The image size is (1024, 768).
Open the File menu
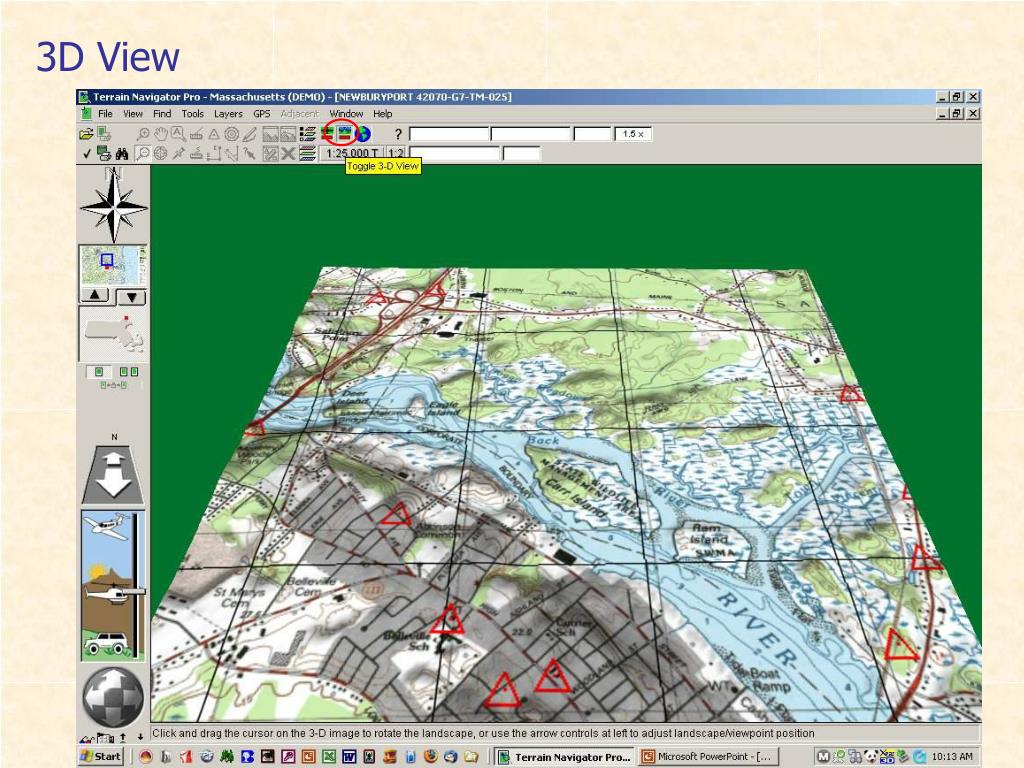[x=105, y=114]
